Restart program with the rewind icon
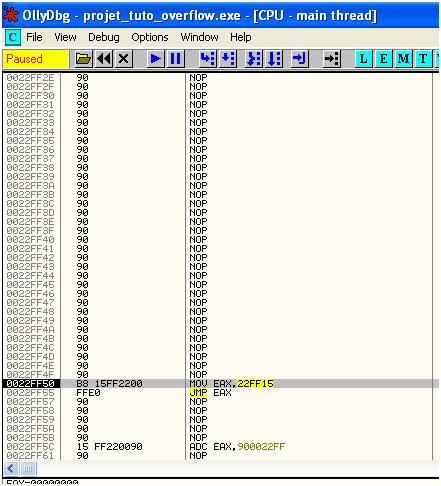Image resolution: width=441 pixels, height=486 pixels. (104, 59)
